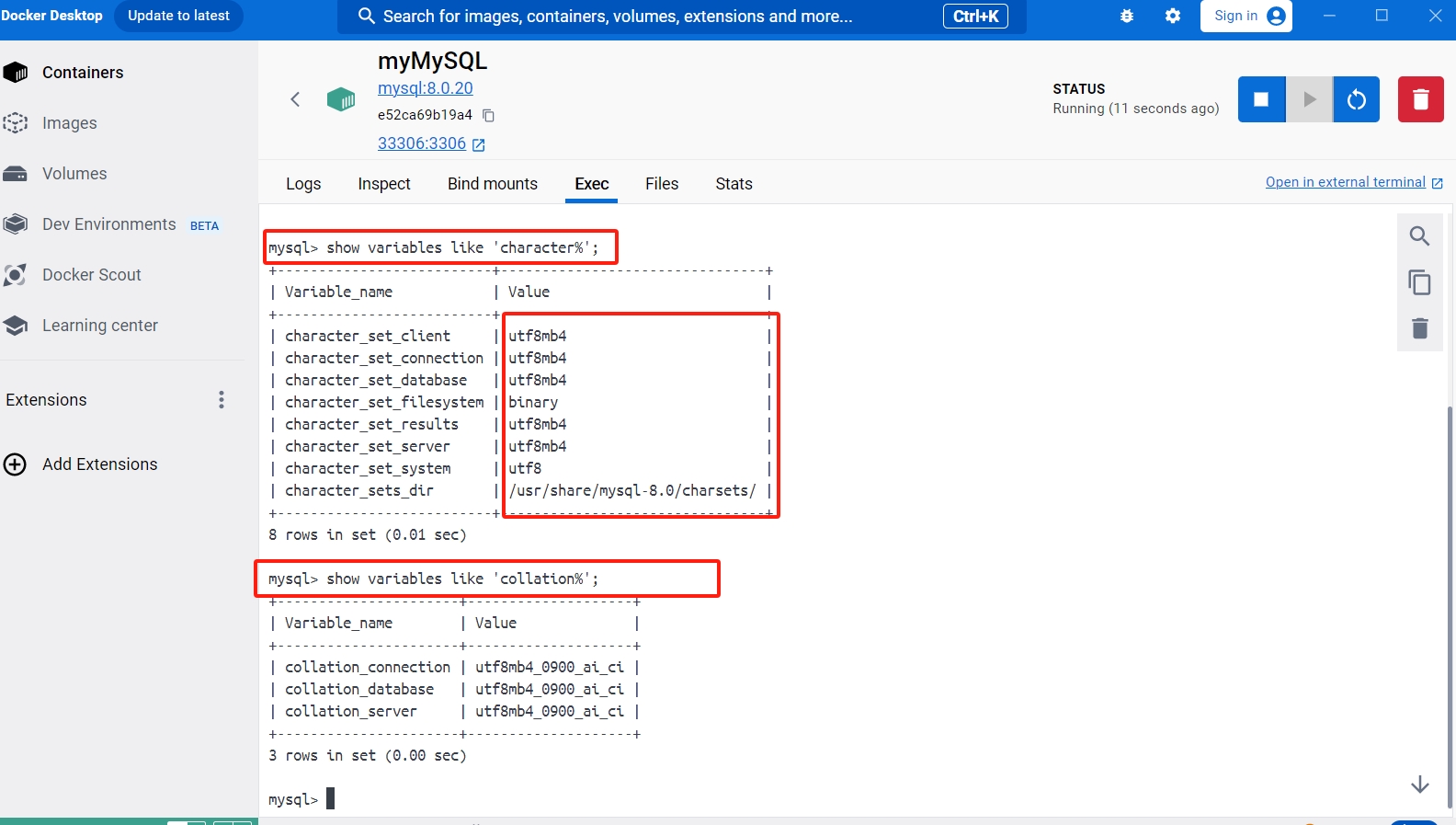Switch to the Logs tab
This screenshot has height=825, width=1456.
coord(303,184)
